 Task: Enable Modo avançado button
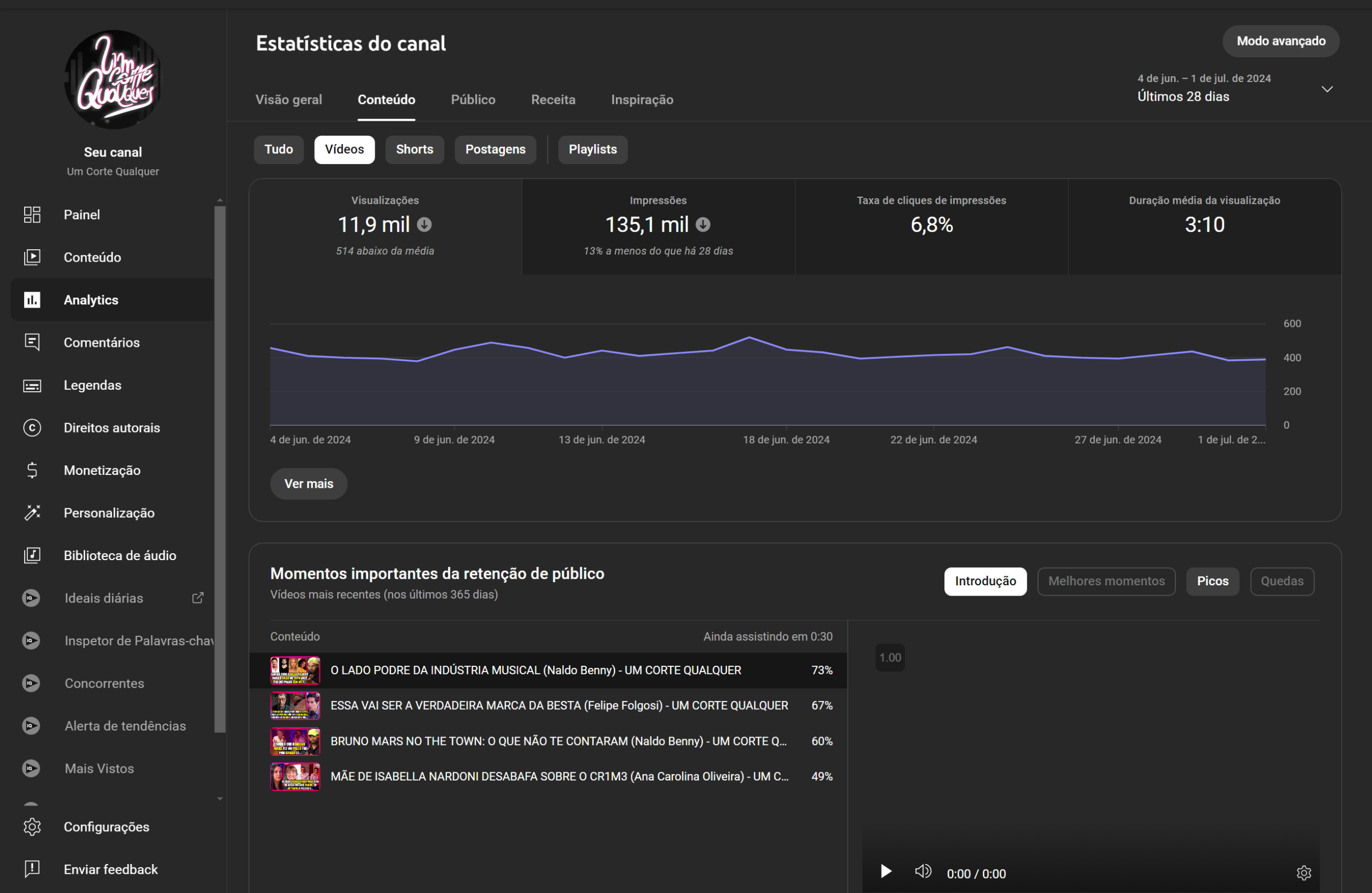1280,41
